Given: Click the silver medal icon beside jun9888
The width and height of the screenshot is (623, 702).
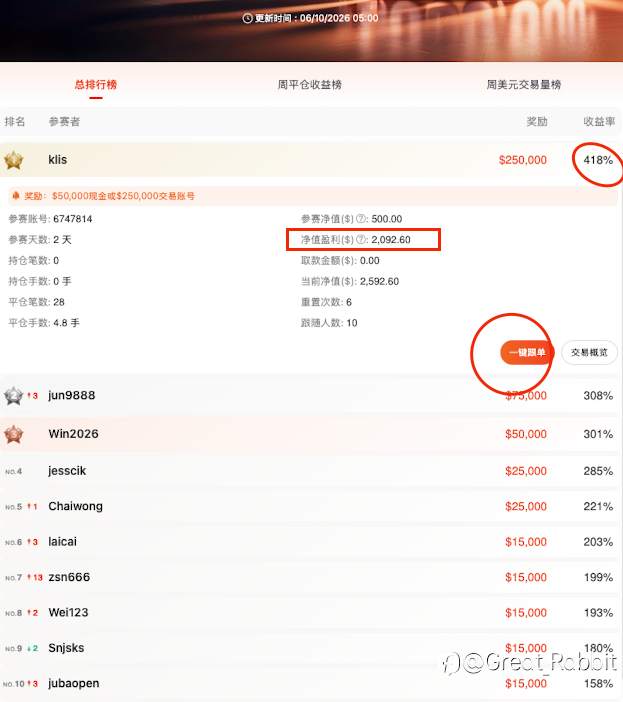Looking at the screenshot, I should pyautogui.click(x=13, y=396).
